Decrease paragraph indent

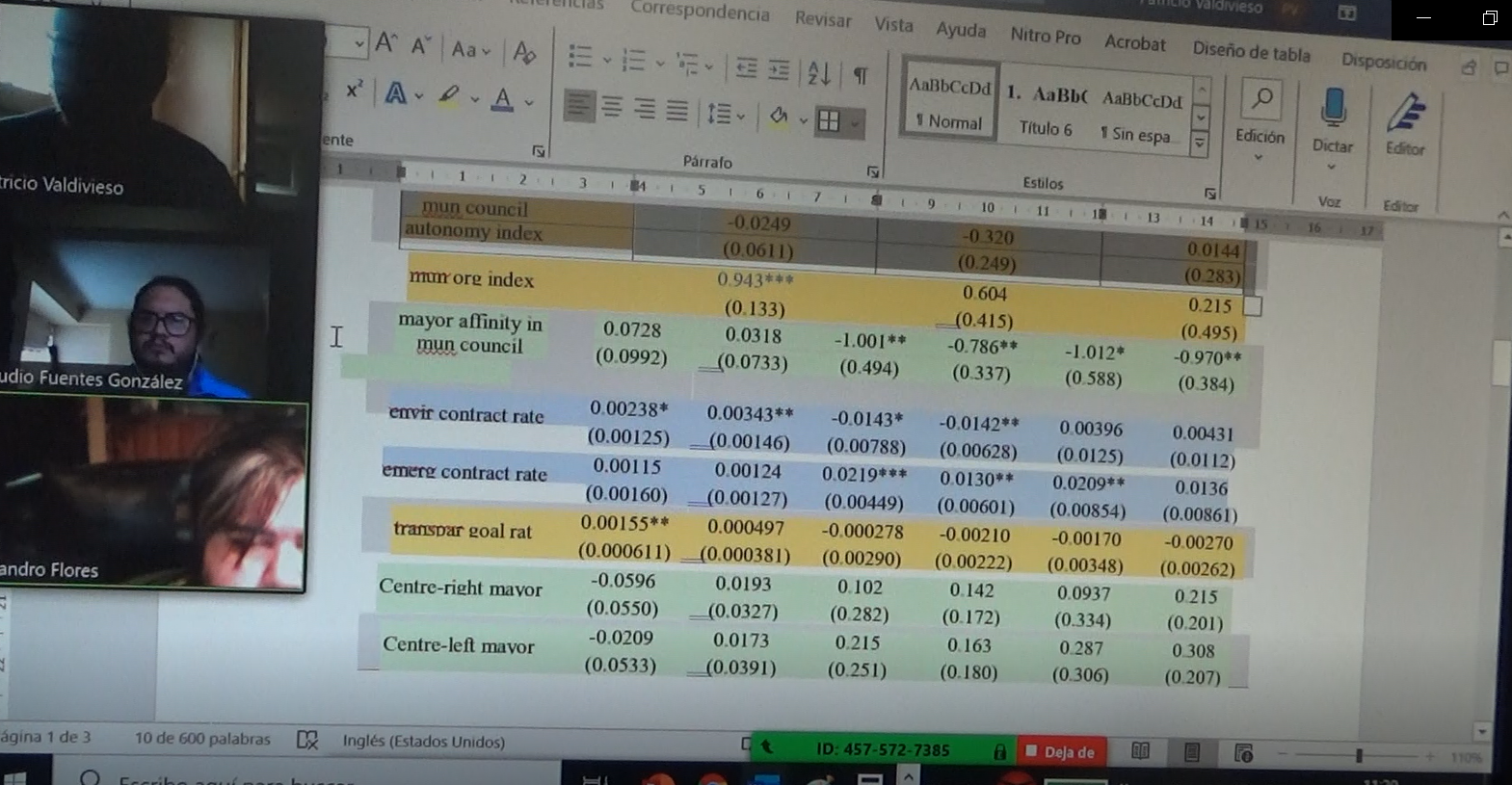tap(746, 67)
